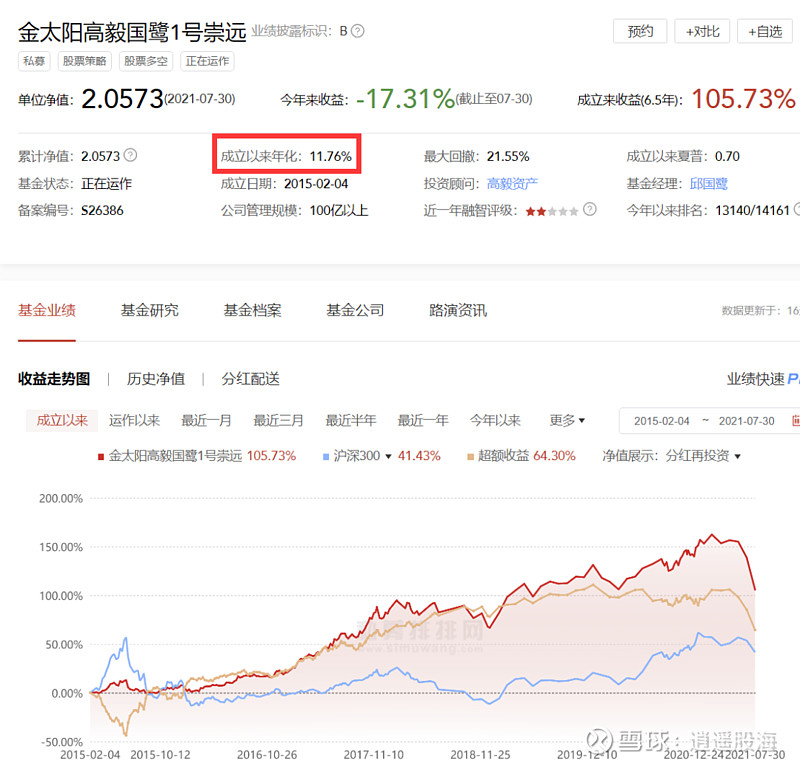Viewport: 800px width, 766px height.
Task: Click the 股票多空 tag
Action: coord(146,61)
